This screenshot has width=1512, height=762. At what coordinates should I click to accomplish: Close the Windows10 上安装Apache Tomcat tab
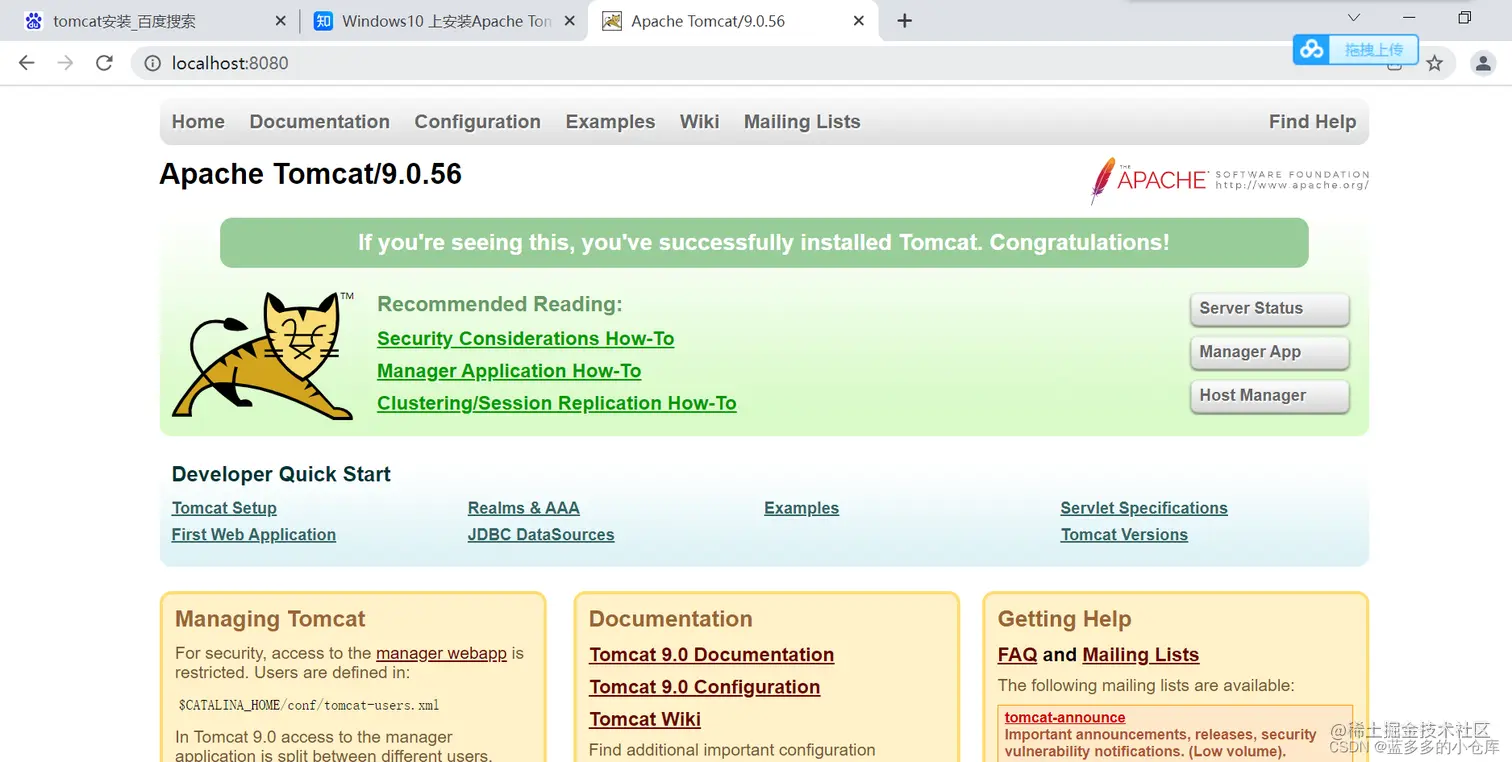[x=568, y=21]
